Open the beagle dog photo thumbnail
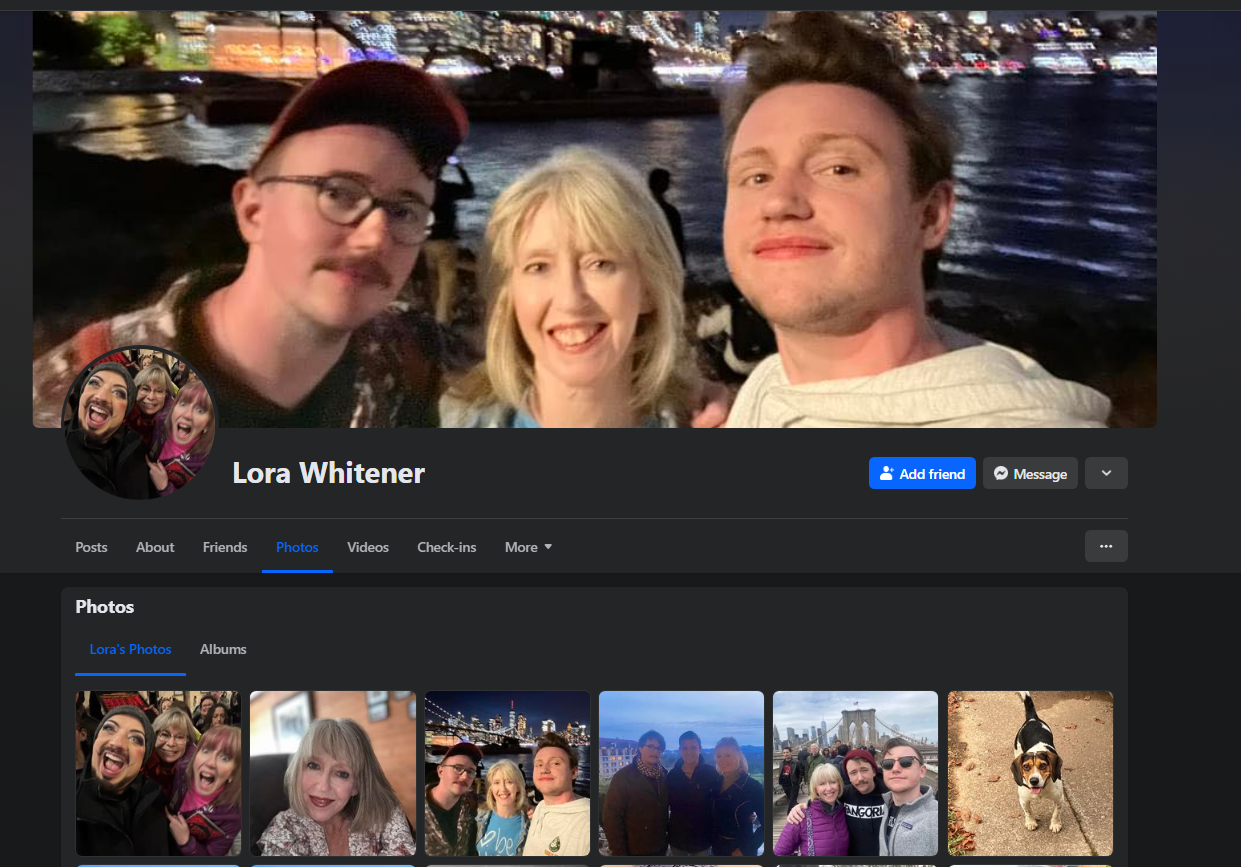Image resolution: width=1241 pixels, height=867 pixels. (x=1030, y=773)
